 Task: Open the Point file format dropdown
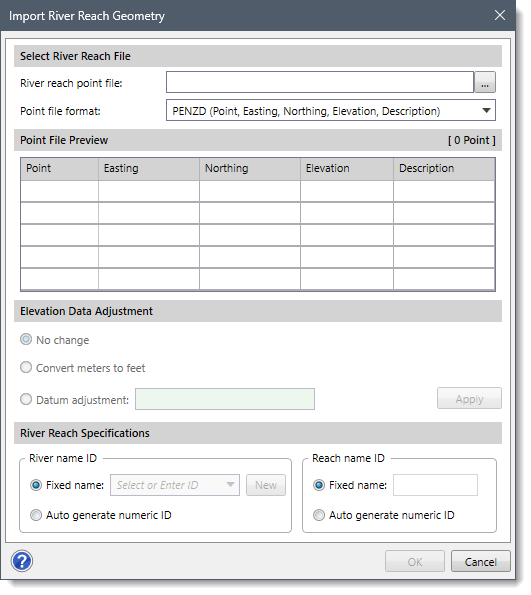331,110
